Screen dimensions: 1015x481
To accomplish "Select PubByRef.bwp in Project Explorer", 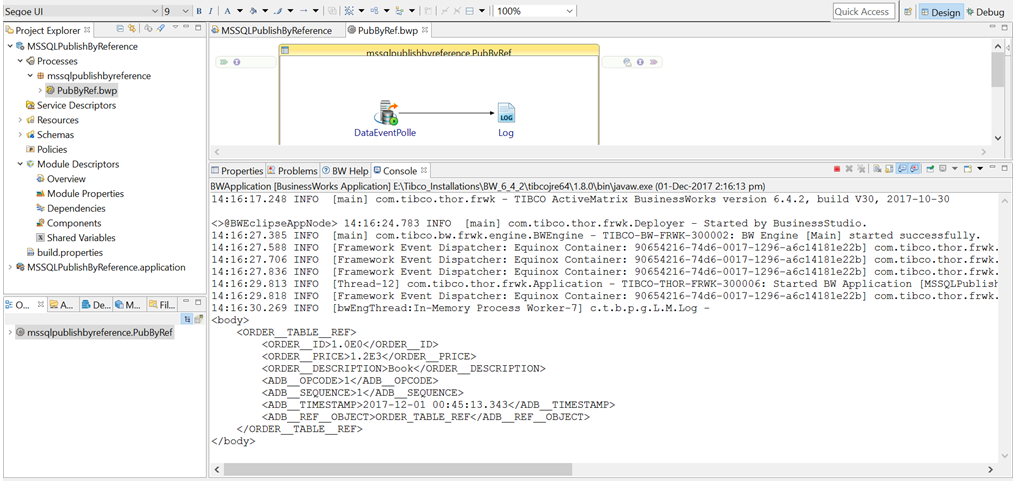I will (82, 91).
